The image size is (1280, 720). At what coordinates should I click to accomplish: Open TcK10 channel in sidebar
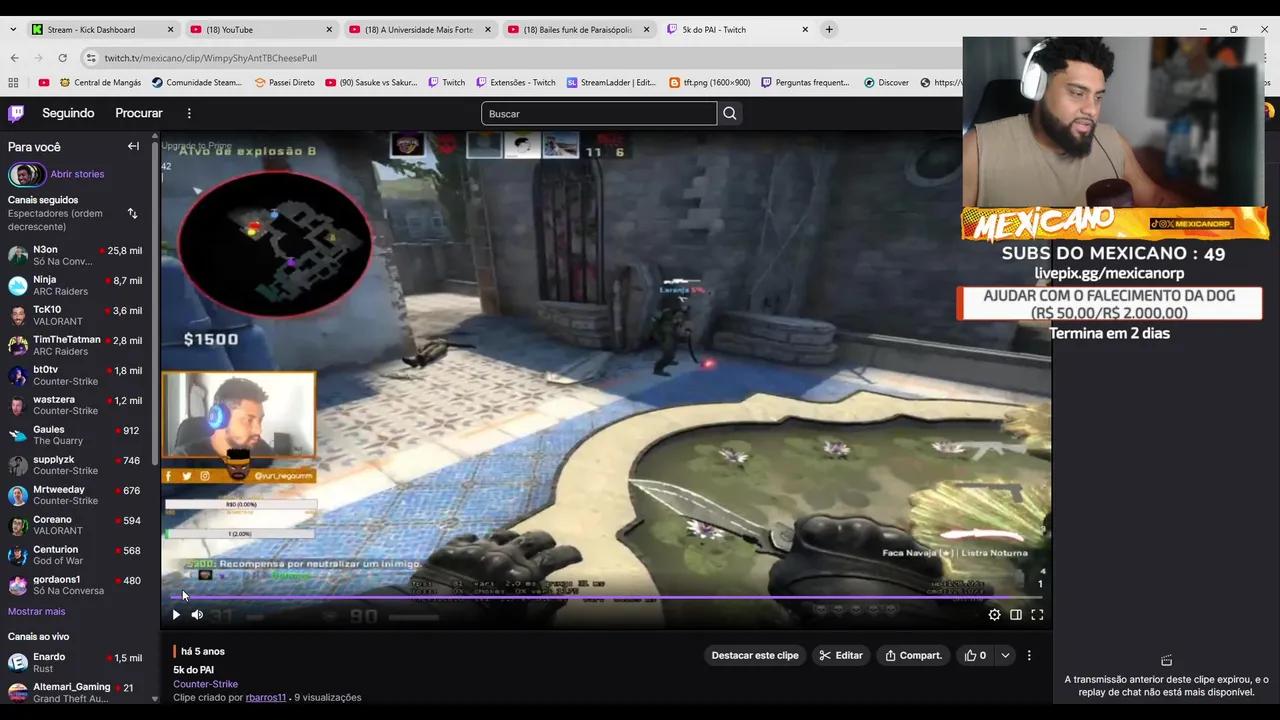click(x=76, y=315)
